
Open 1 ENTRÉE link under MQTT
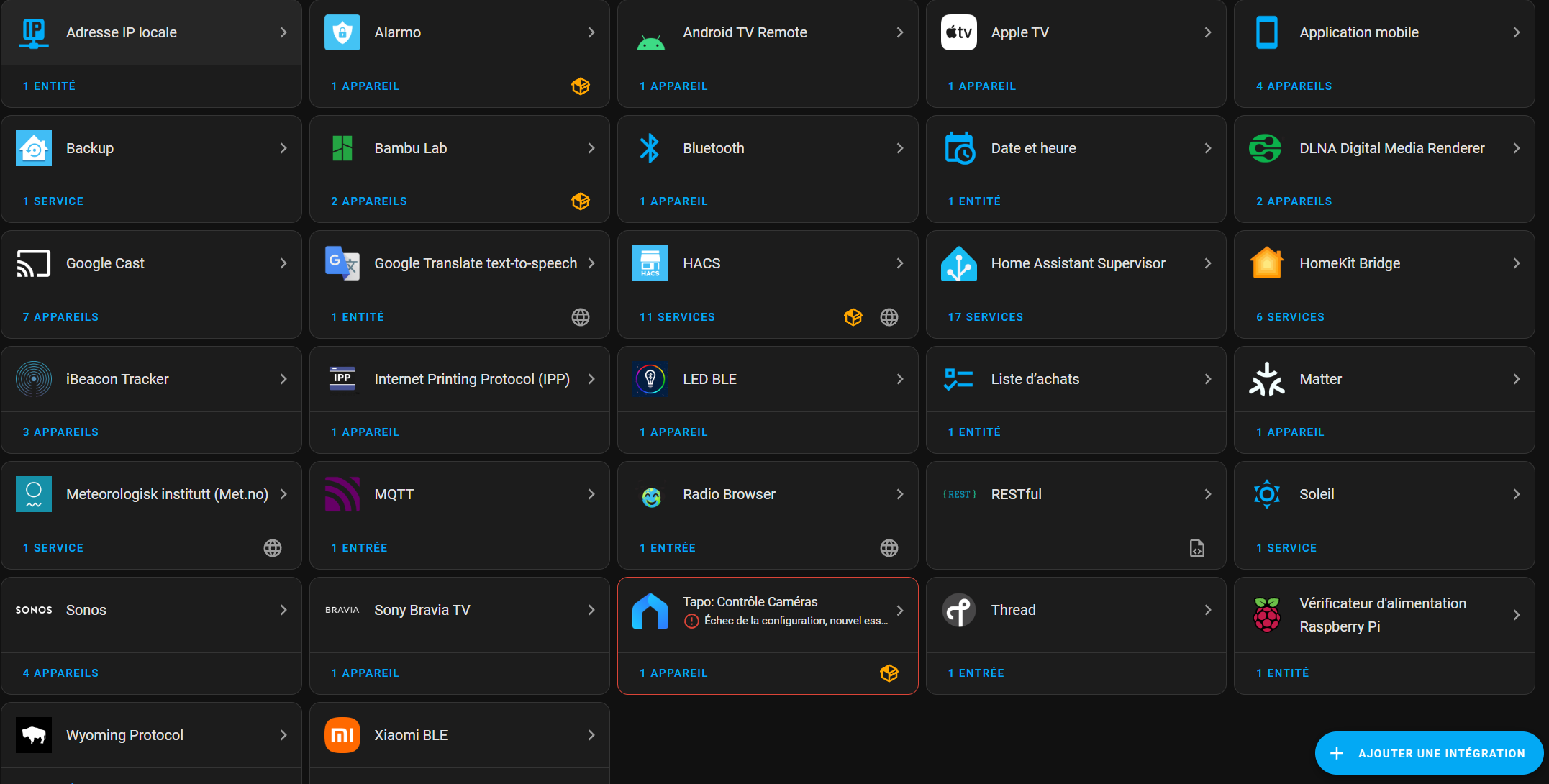coord(359,548)
